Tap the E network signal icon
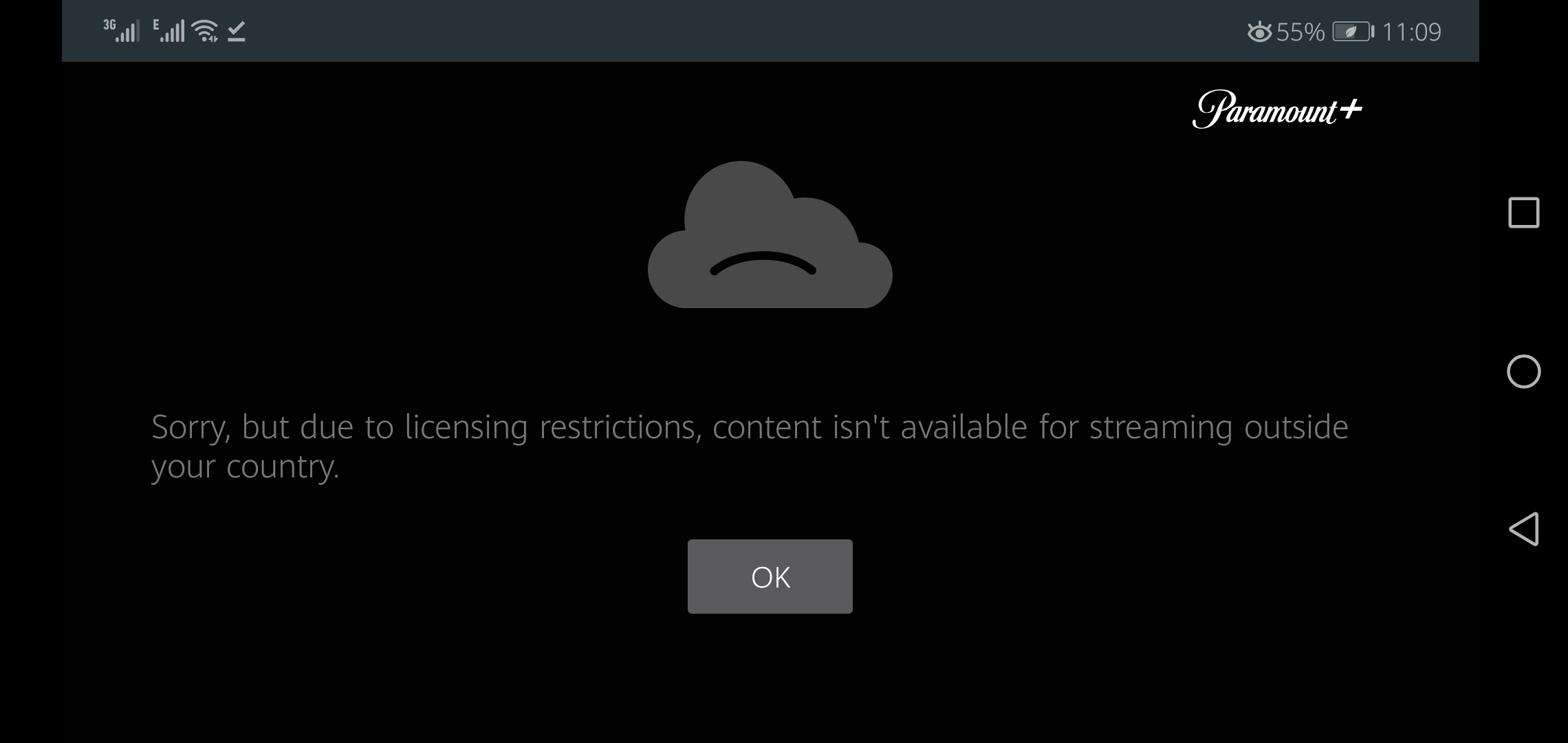This screenshot has width=1568, height=743. pyautogui.click(x=168, y=31)
